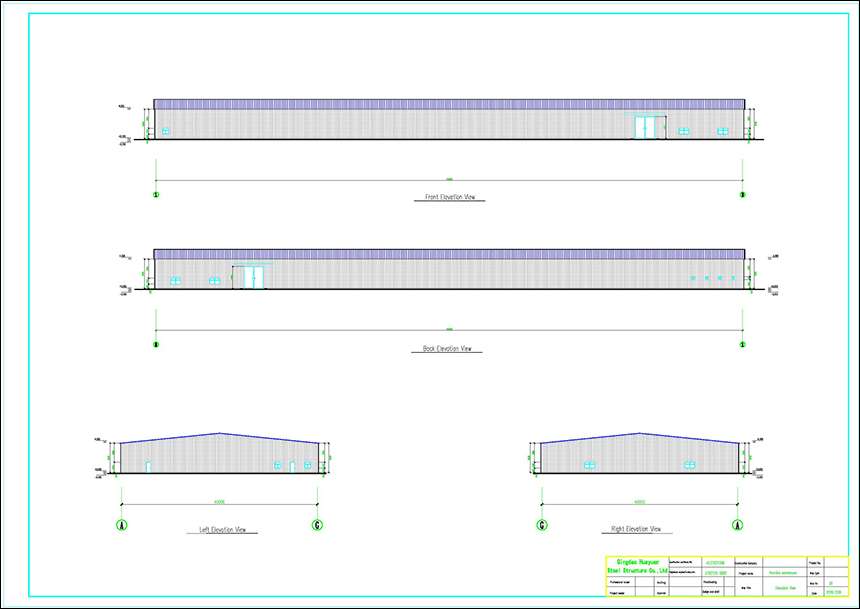Click the Back Elevation View title
This screenshot has height=609, width=860.
(x=447, y=349)
